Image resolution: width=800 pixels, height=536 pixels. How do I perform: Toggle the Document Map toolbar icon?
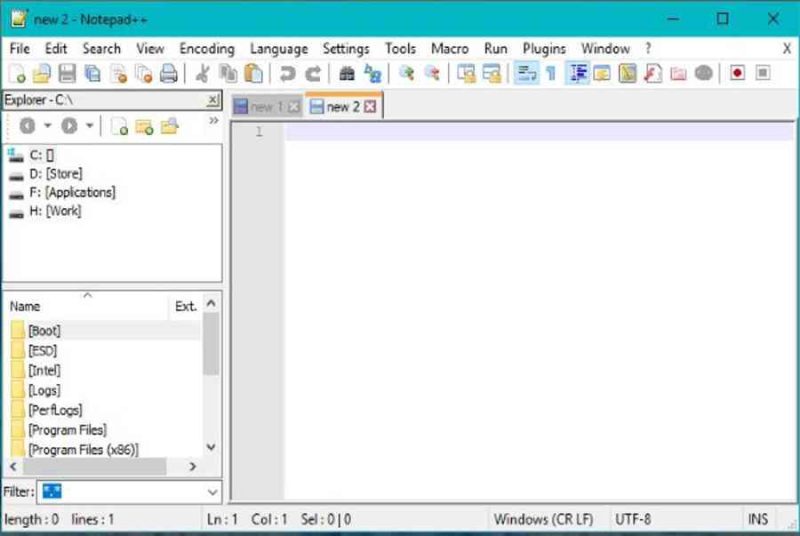tap(628, 73)
